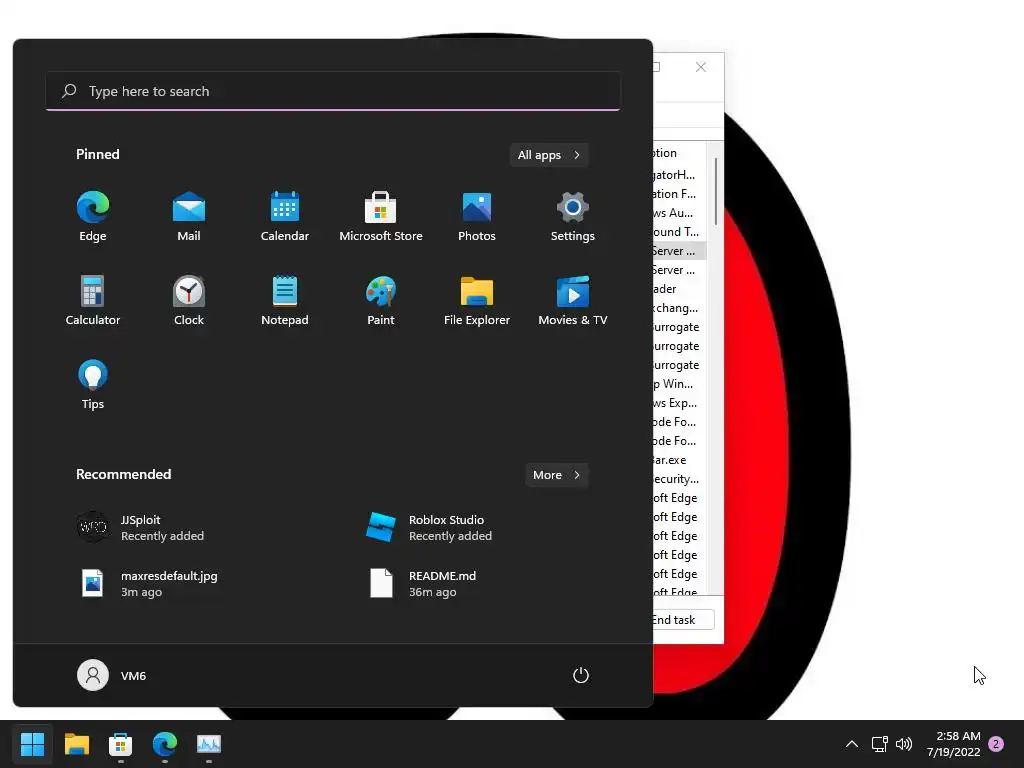
Task: Focus the Type here to search box
Action: pos(333,91)
